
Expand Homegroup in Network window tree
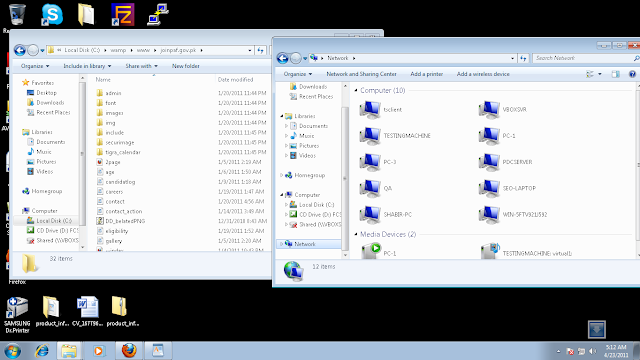point(282,175)
